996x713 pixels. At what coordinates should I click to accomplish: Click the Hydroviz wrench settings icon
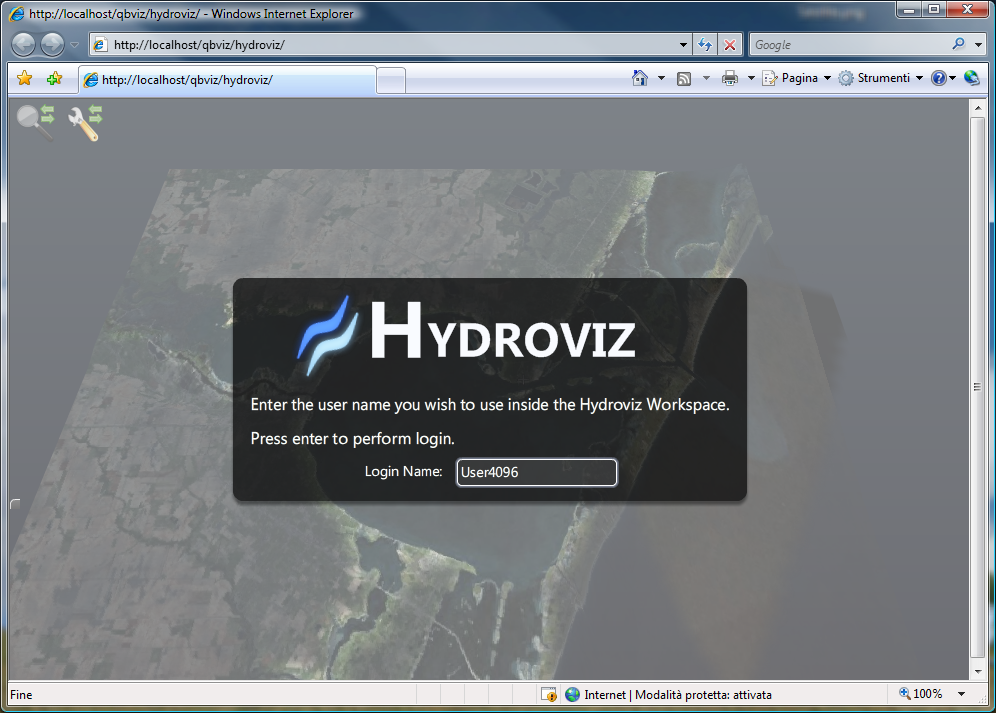click(85, 122)
